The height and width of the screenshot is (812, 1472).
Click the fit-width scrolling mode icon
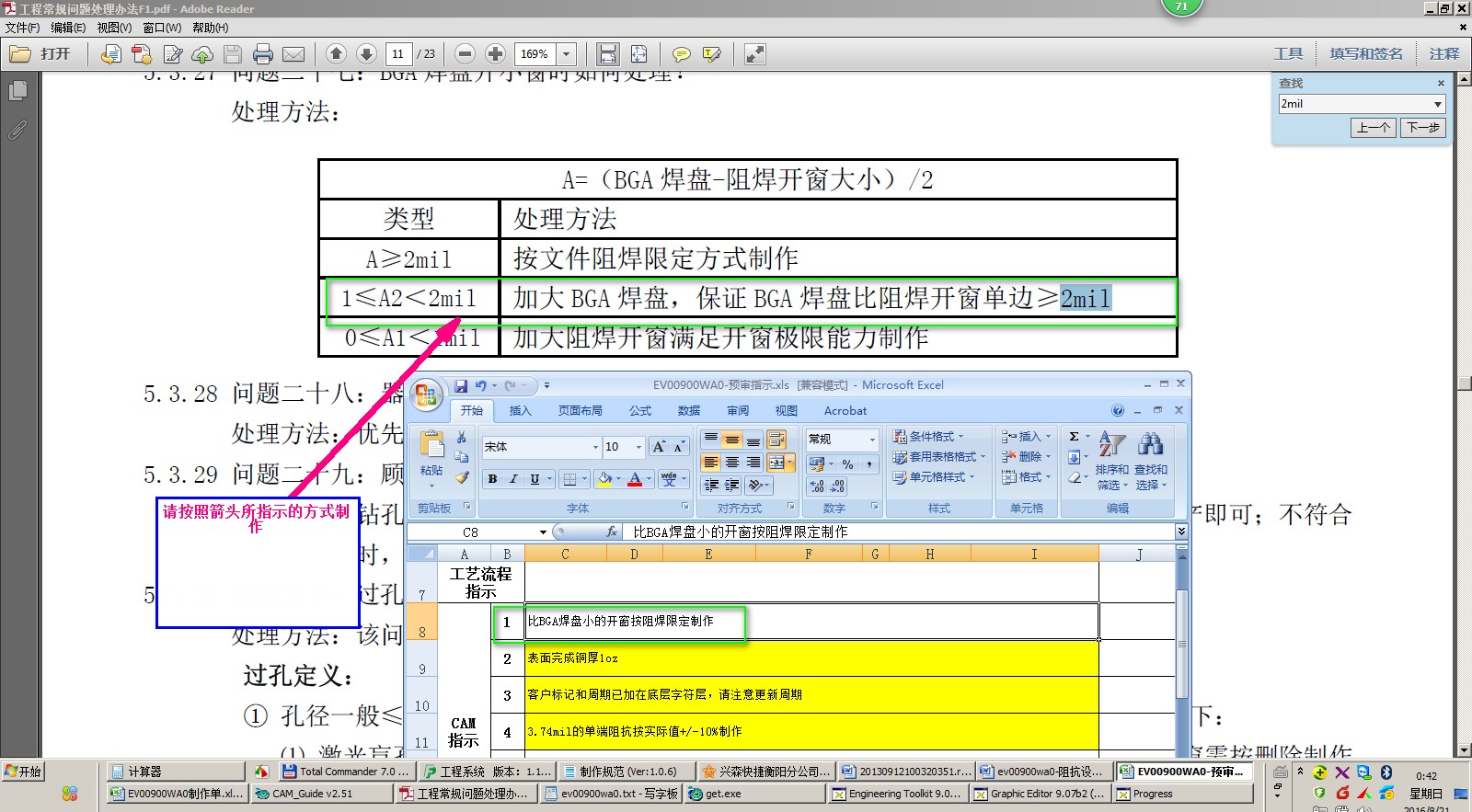[x=607, y=54]
